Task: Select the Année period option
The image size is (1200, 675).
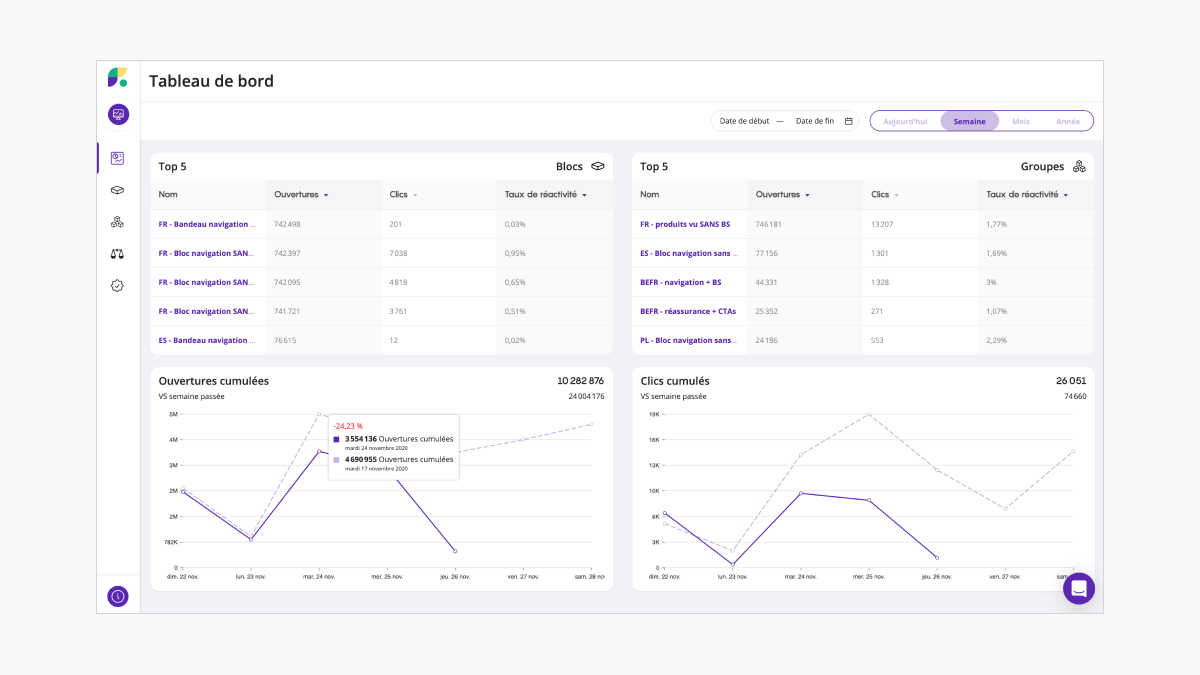Action: click(1067, 121)
